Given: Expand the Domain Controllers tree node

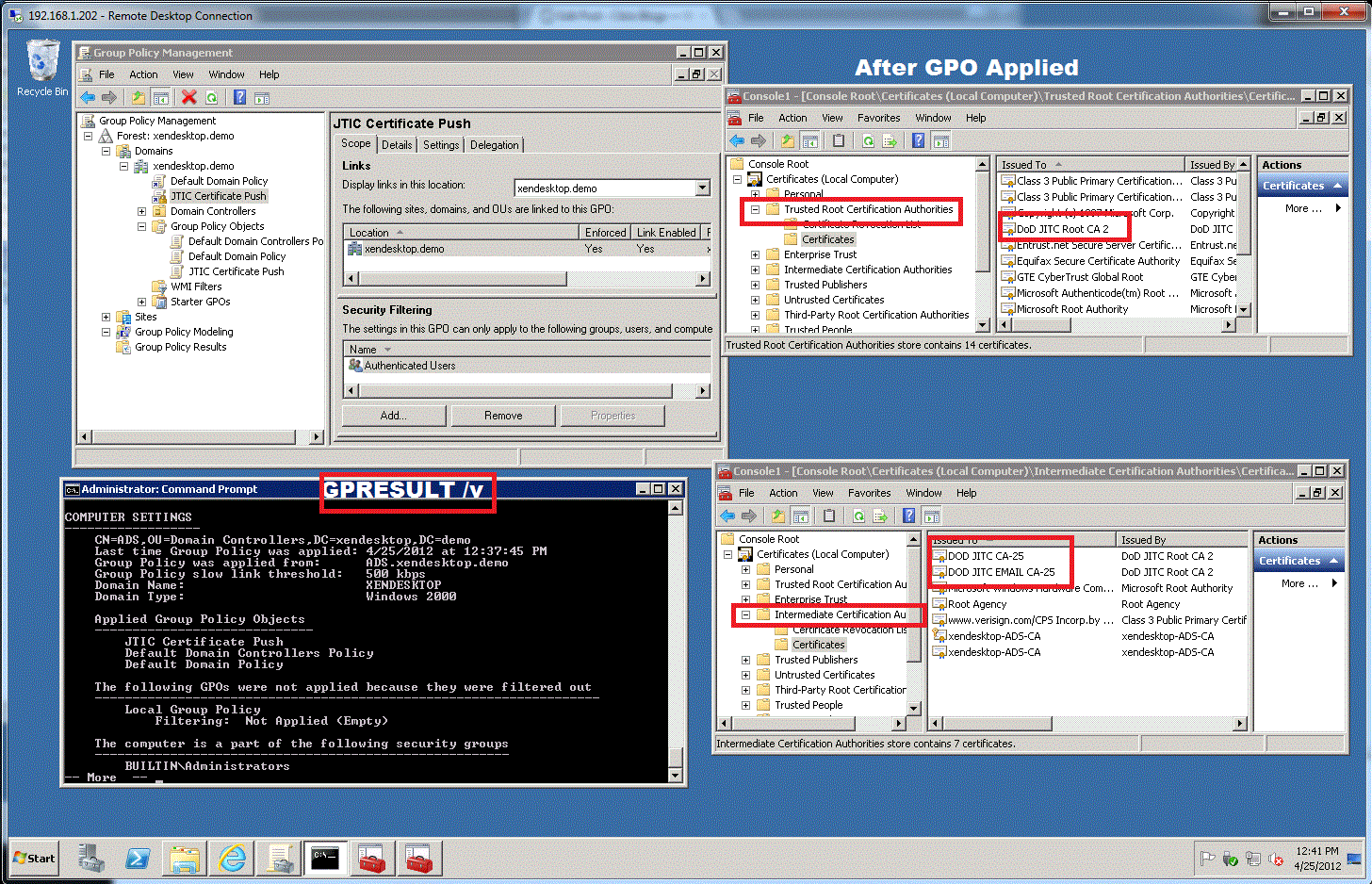Looking at the screenshot, I should click(141, 211).
